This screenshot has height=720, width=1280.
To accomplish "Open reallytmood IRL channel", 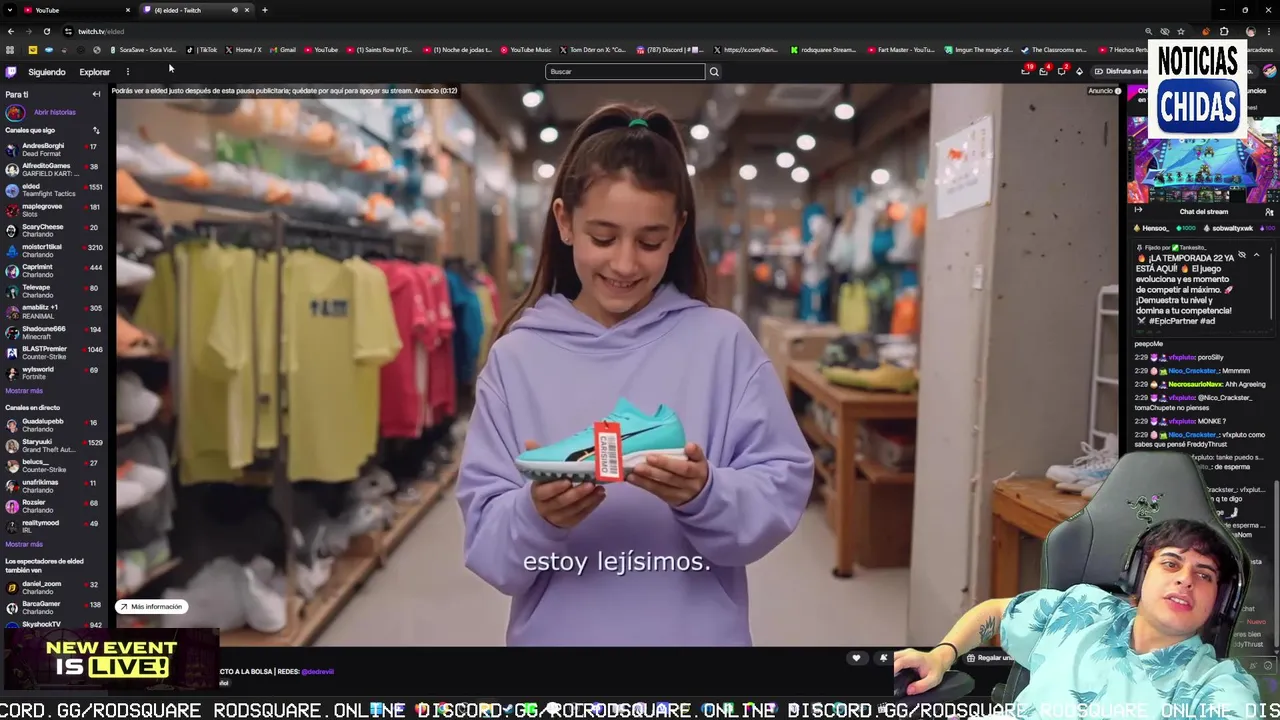I will click(x=53, y=526).
